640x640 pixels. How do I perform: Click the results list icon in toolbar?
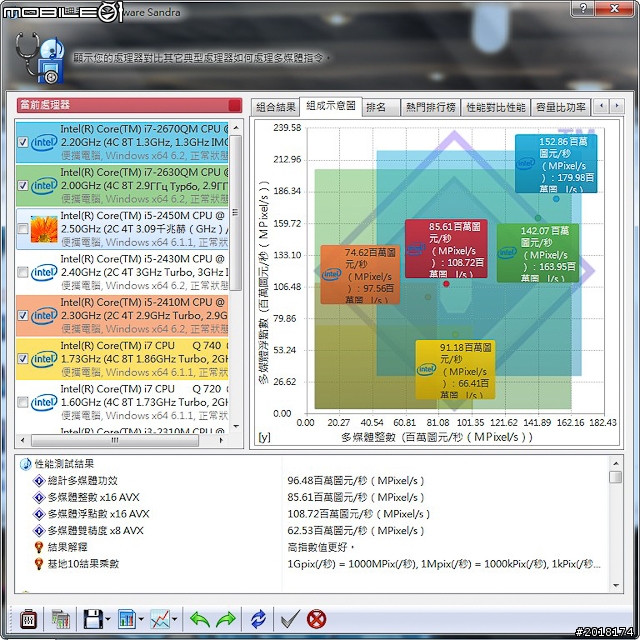pos(60,619)
